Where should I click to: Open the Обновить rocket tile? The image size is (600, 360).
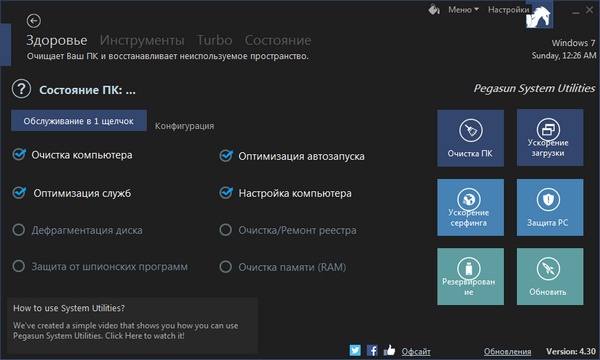[x=550, y=277]
